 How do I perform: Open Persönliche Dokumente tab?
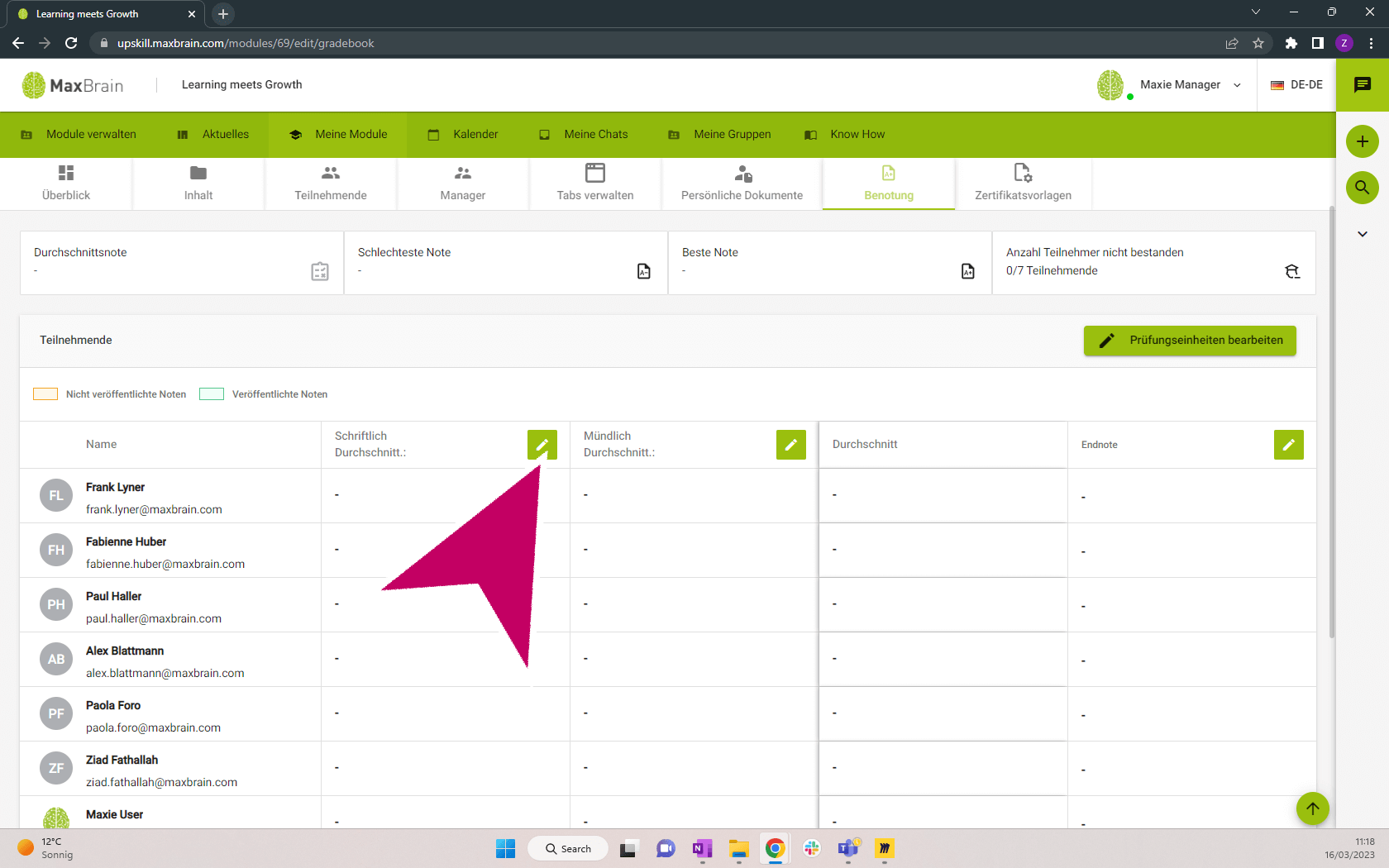click(742, 184)
